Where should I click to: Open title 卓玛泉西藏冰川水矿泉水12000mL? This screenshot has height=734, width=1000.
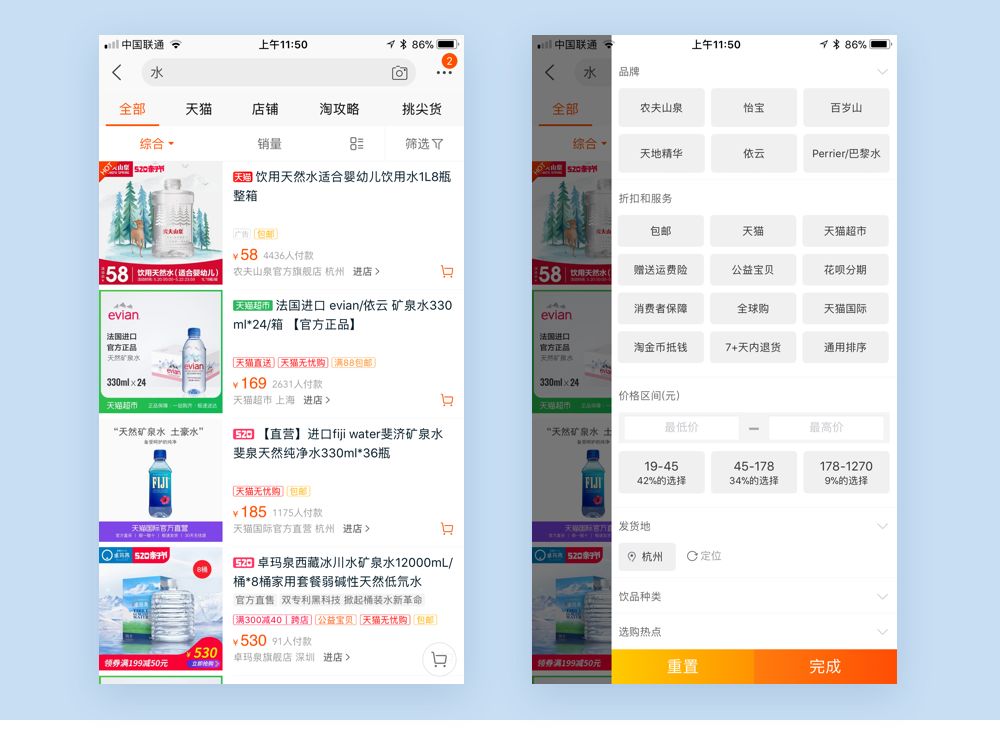(x=343, y=572)
